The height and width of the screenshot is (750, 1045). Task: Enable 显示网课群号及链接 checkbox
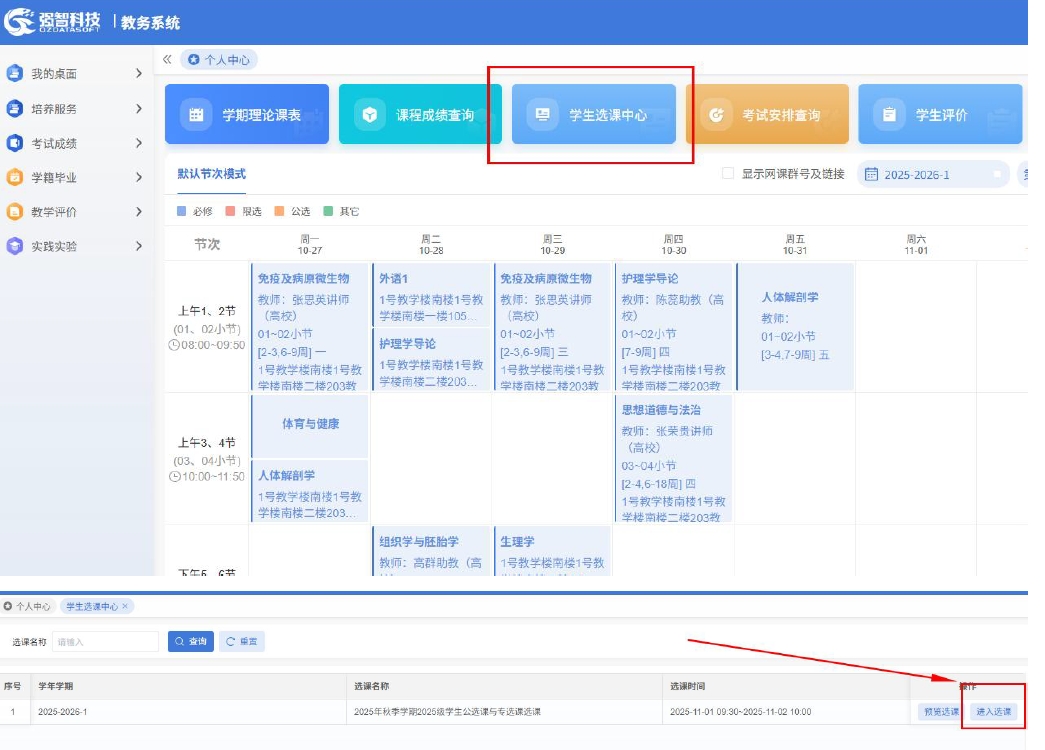point(728,174)
